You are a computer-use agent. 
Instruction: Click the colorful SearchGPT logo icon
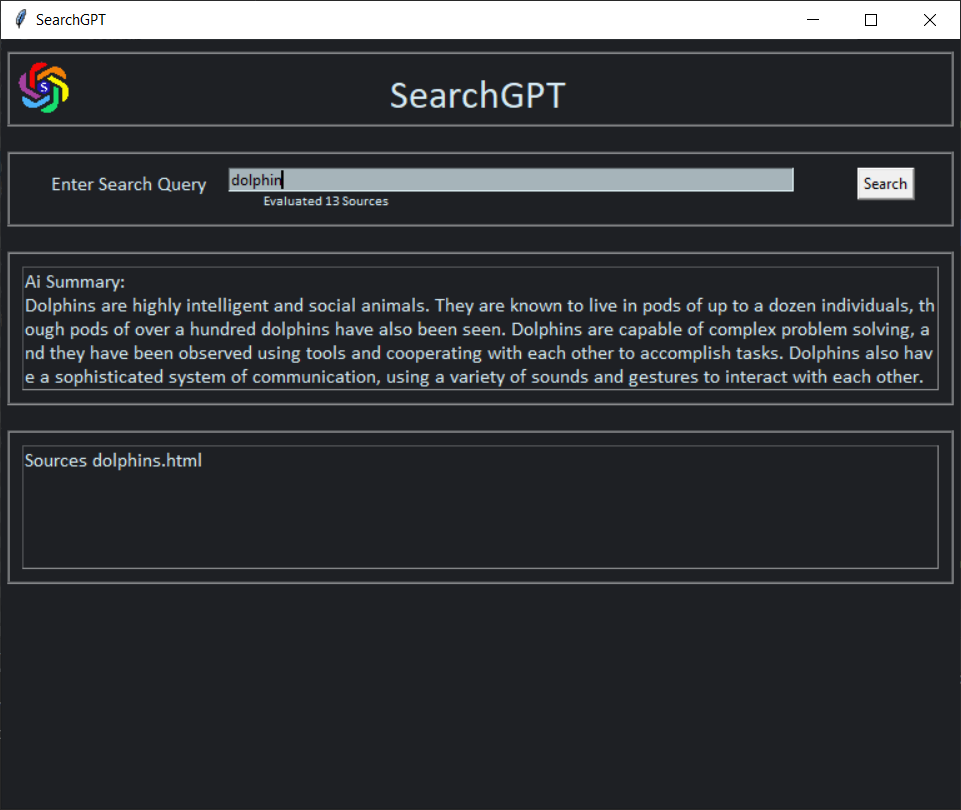(44, 88)
